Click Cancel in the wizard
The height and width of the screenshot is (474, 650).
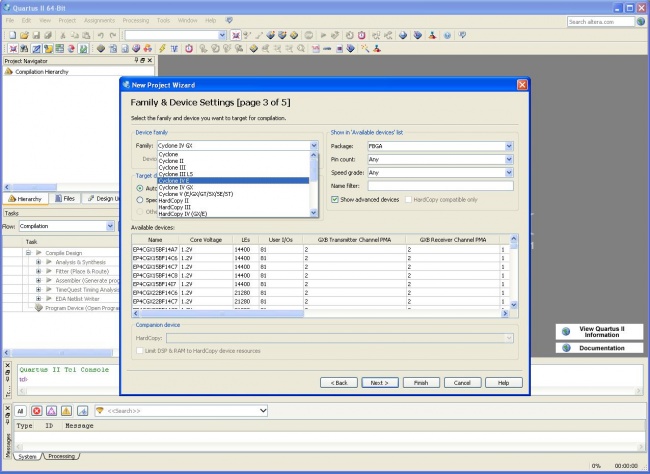pos(462,383)
